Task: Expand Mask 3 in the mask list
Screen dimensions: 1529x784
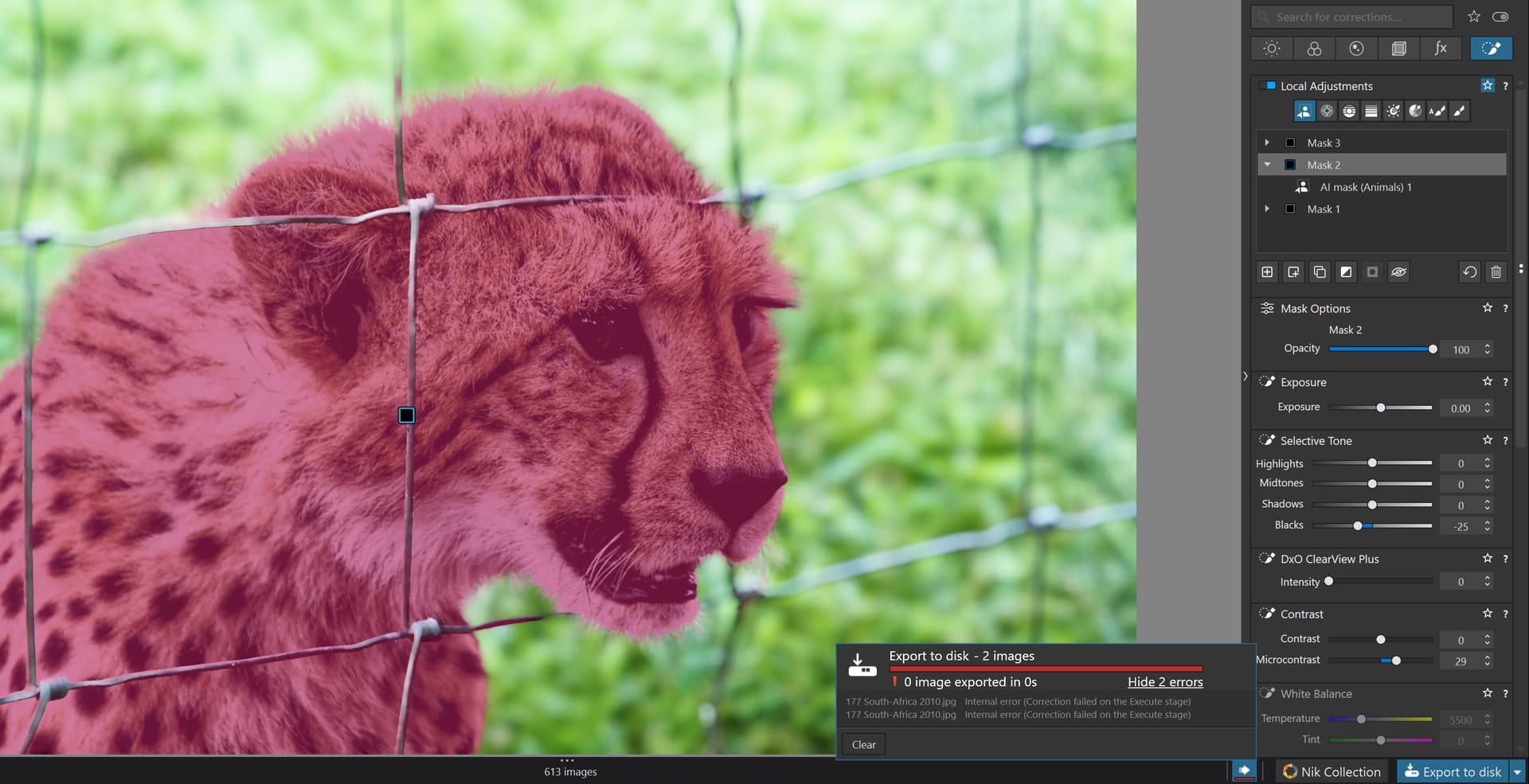Action: (x=1267, y=143)
